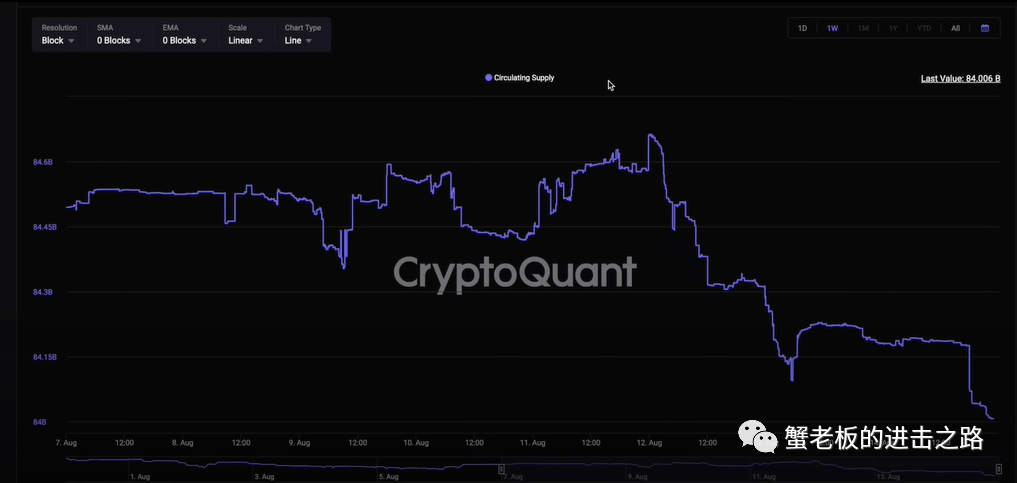Click the CryptoQuant watermark logo
The image size is (1017, 483).
(514, 272)
